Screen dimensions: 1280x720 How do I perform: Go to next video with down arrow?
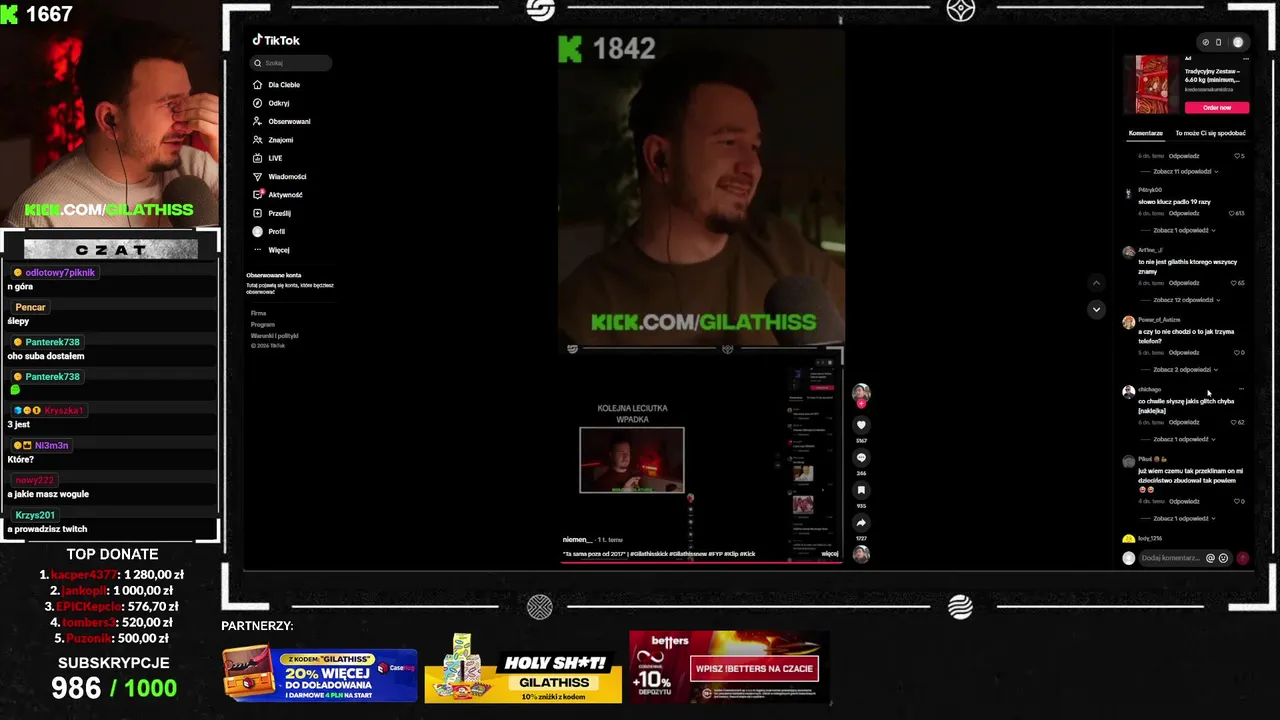[x=1096, y=309]
